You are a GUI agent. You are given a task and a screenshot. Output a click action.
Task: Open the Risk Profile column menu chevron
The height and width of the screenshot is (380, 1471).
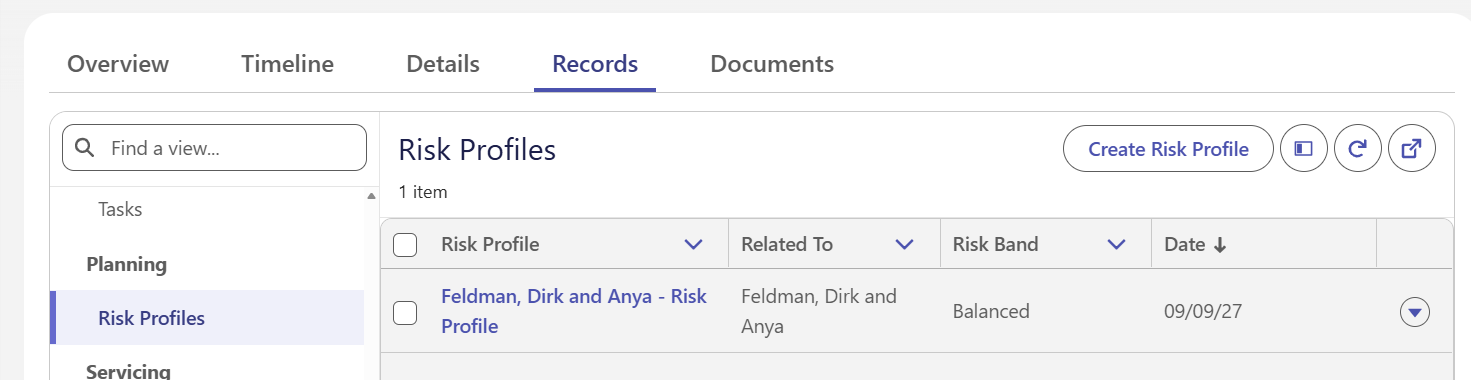click(693, 245)
